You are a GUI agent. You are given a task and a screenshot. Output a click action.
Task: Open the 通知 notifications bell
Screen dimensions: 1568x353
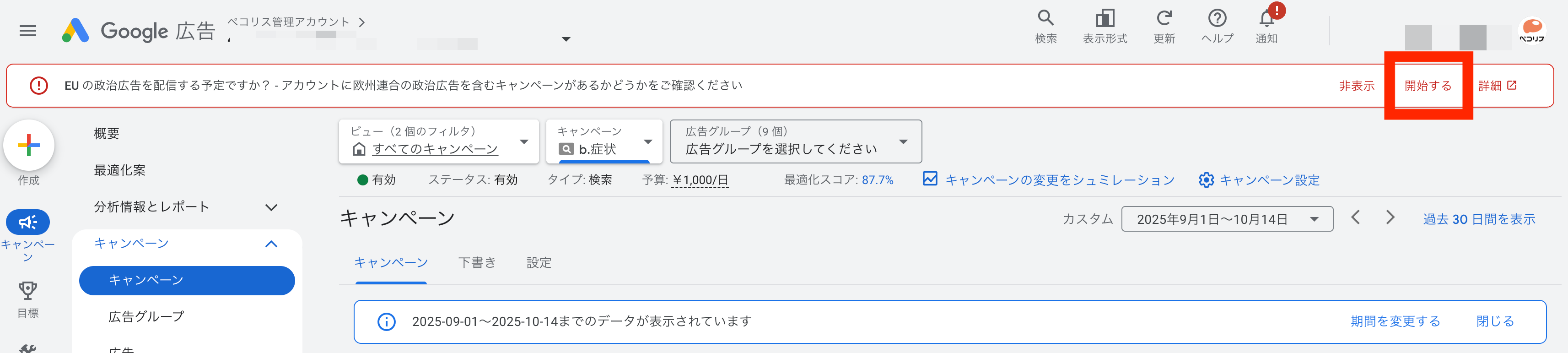click(x=1266, y=19)
